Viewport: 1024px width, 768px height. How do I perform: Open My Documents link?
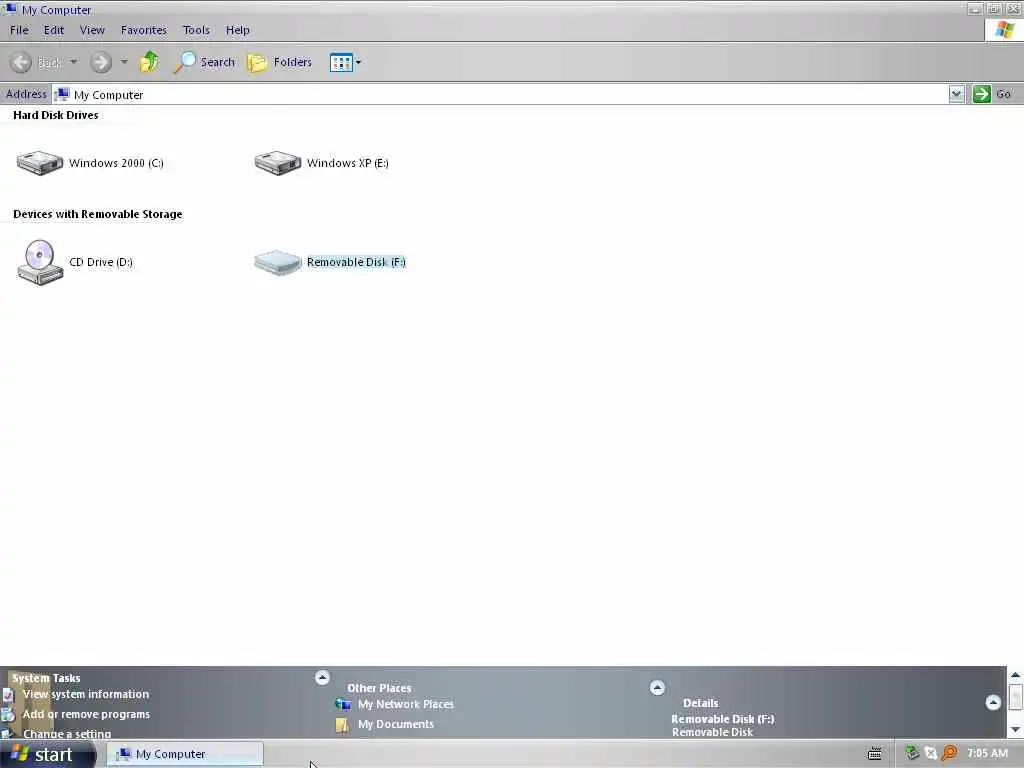coord(396,724)
